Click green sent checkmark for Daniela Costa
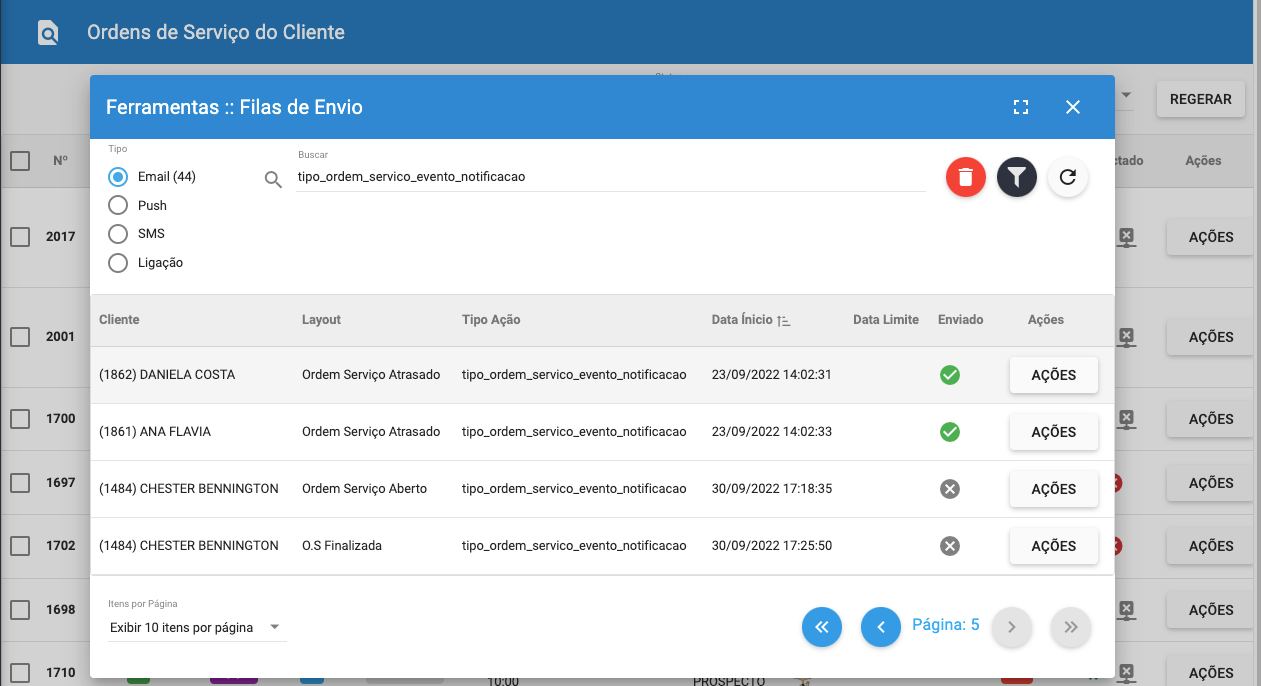The width and height of the screenshot is (1261, 686). pos(949,375)
